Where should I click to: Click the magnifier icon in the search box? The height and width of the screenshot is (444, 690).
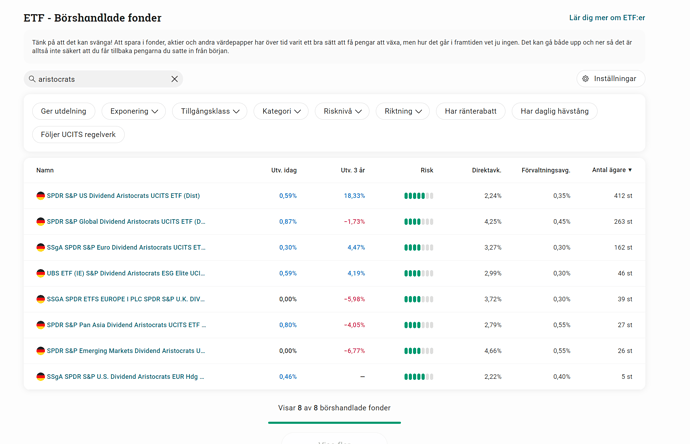[32, 79]
